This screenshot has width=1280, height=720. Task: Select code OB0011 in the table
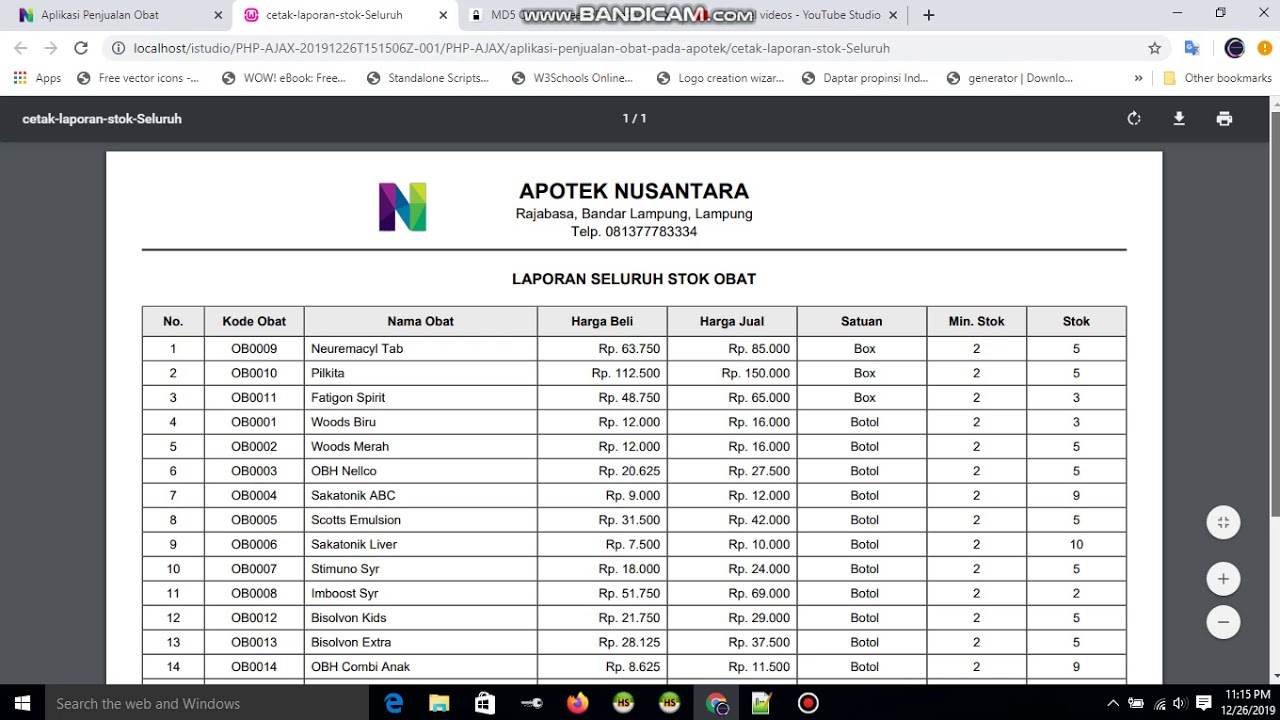click(254, 398)
